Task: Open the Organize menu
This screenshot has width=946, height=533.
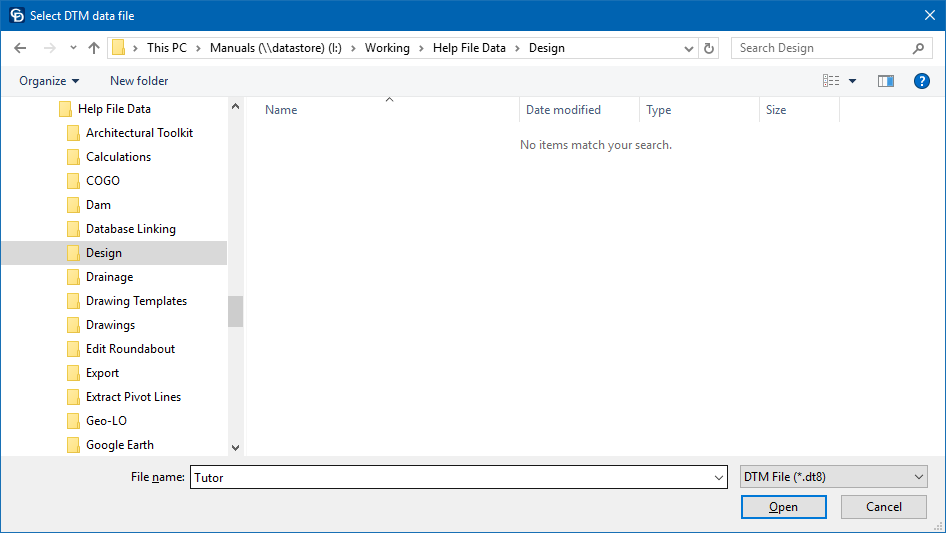Action: click(49, 81)
